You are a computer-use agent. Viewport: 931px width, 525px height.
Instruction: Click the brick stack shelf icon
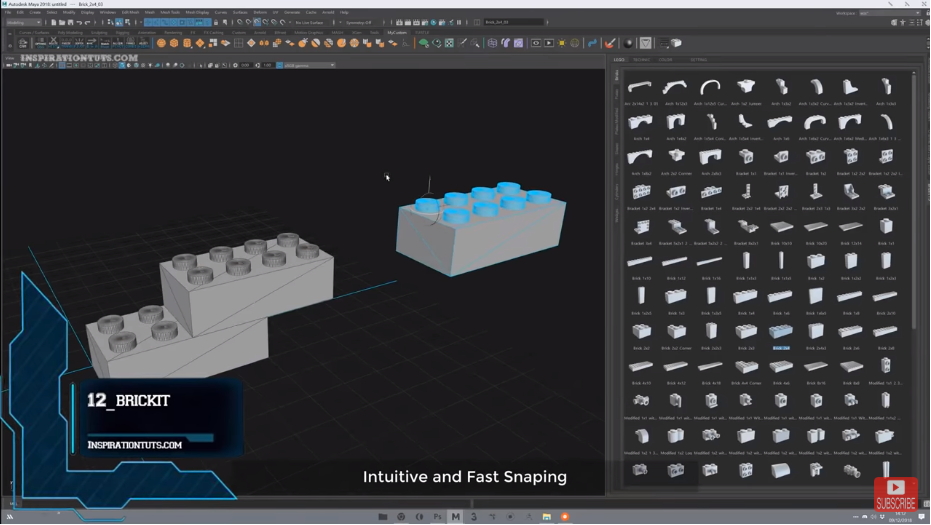[x=676, y=43]
